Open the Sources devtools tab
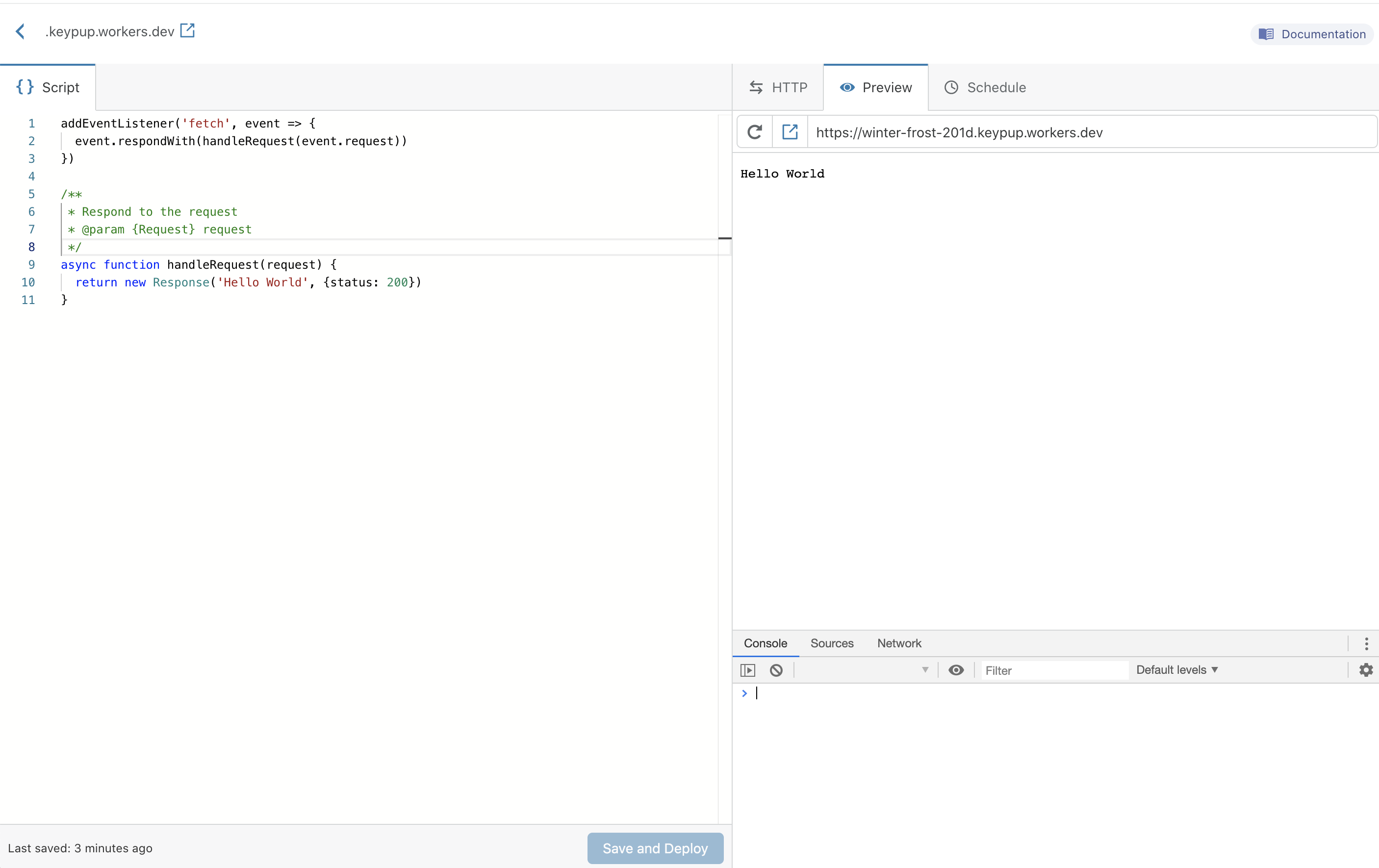Image resolution: width=1379 pixels, height=868 pixels. 832,643
